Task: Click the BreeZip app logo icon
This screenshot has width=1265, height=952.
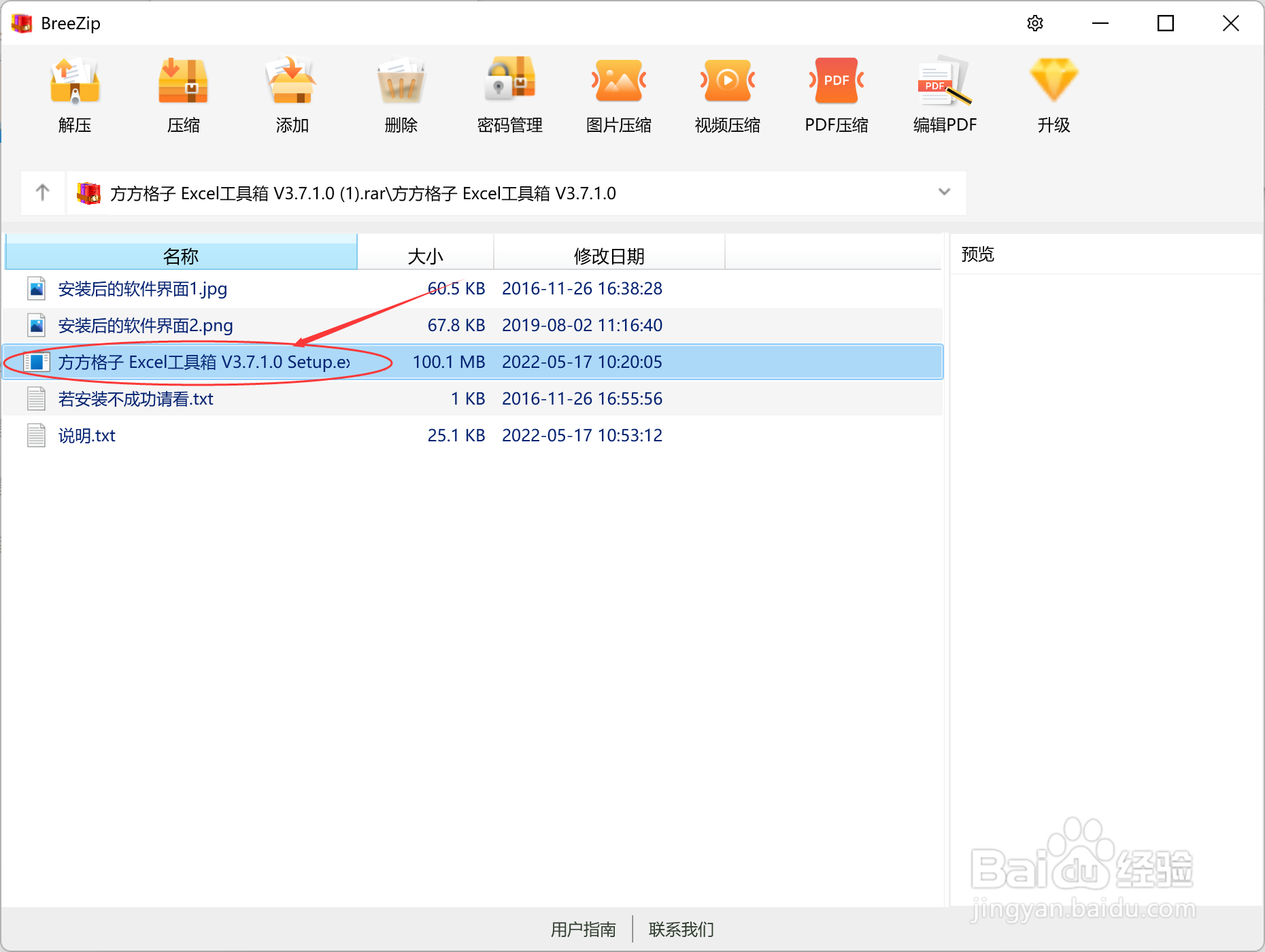Action: (x=22, y=23)
